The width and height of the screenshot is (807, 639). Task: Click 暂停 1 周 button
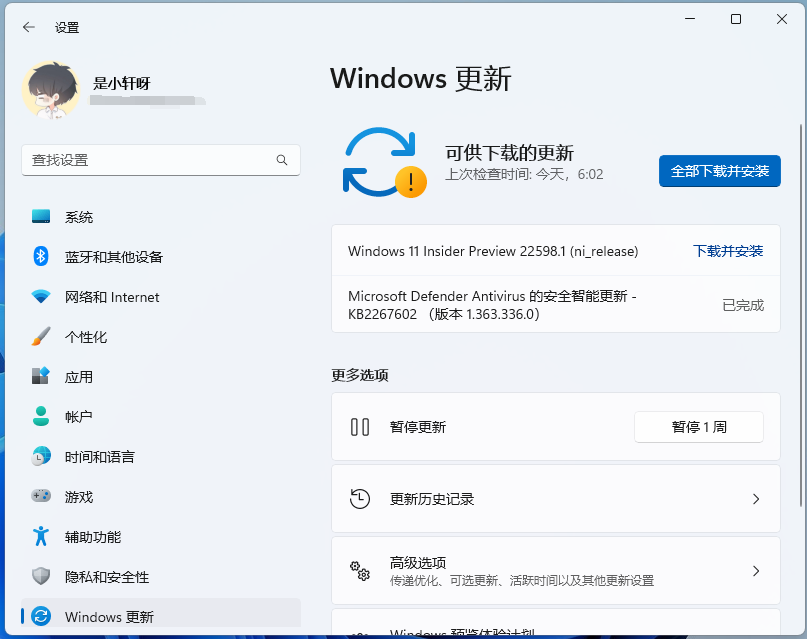[698, 427]
